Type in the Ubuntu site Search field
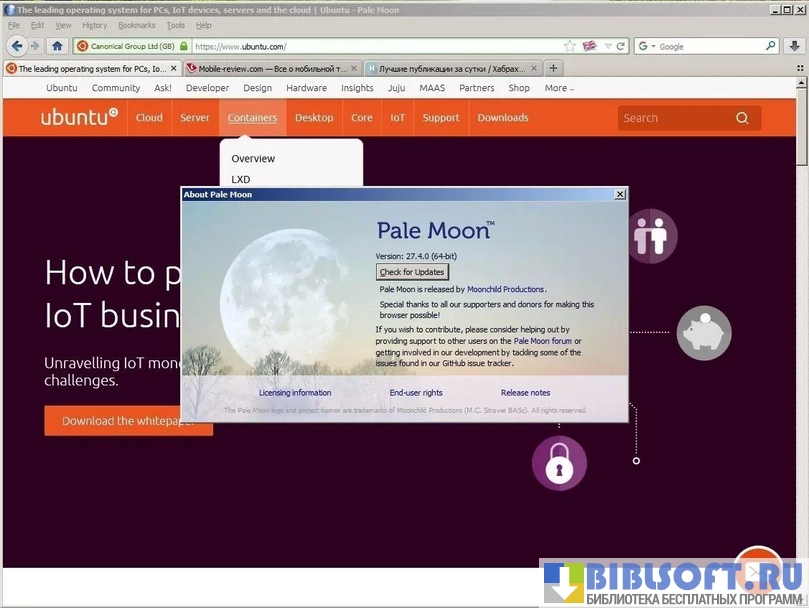 [x=672, y=118]
